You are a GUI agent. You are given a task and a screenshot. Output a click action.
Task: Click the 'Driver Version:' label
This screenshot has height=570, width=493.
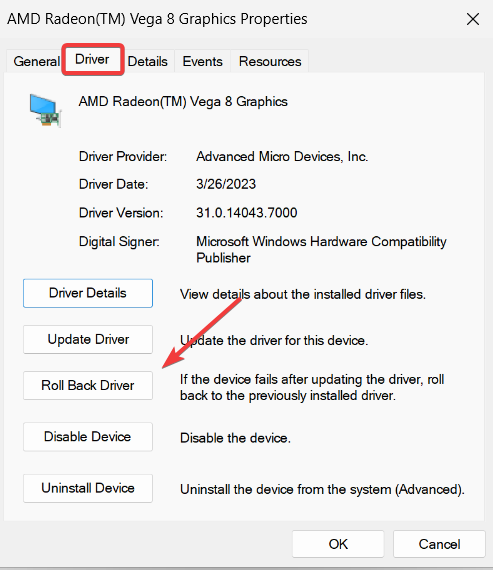tap(121, 213)
